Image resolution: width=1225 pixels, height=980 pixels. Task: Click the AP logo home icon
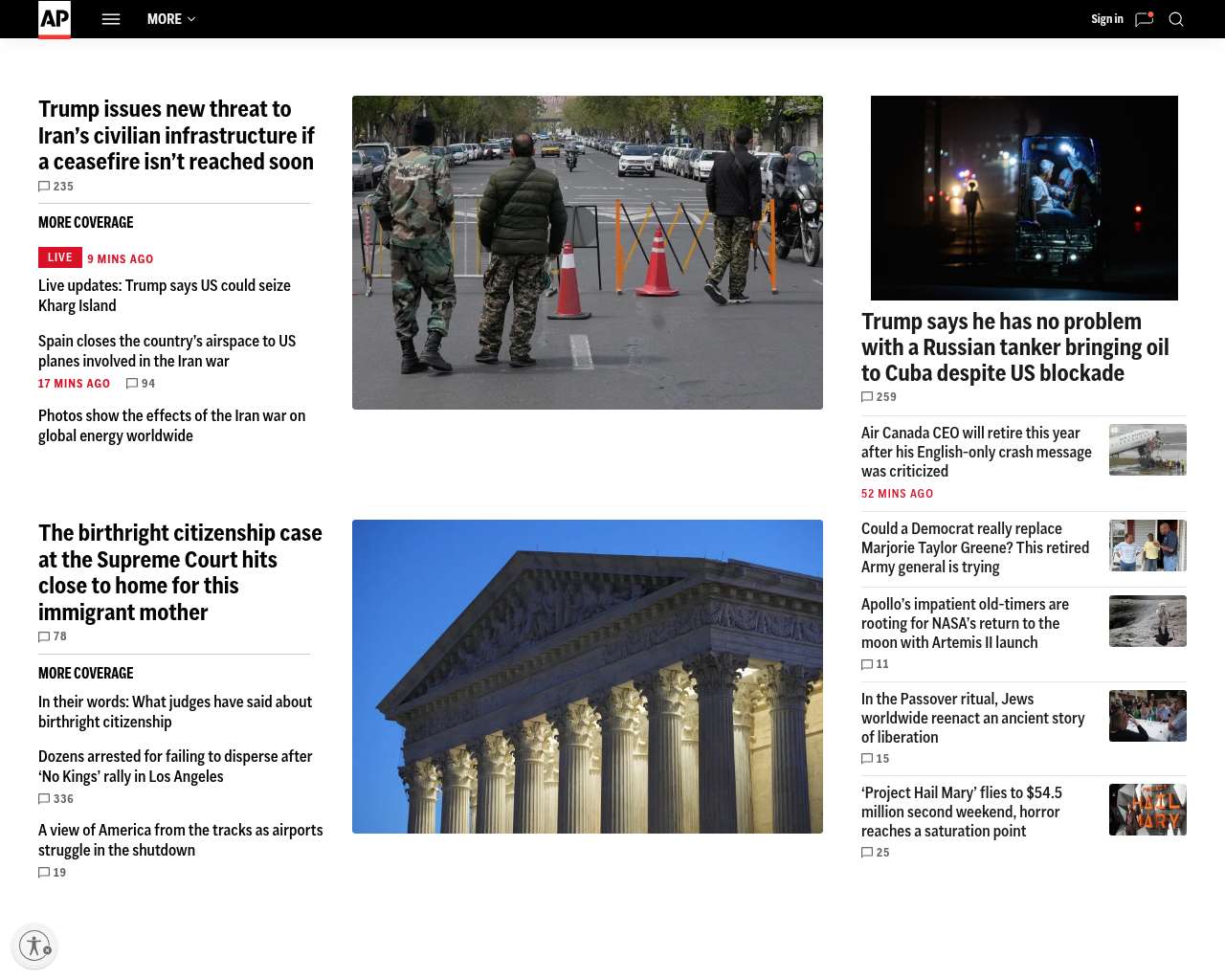(x=55, y=19)
